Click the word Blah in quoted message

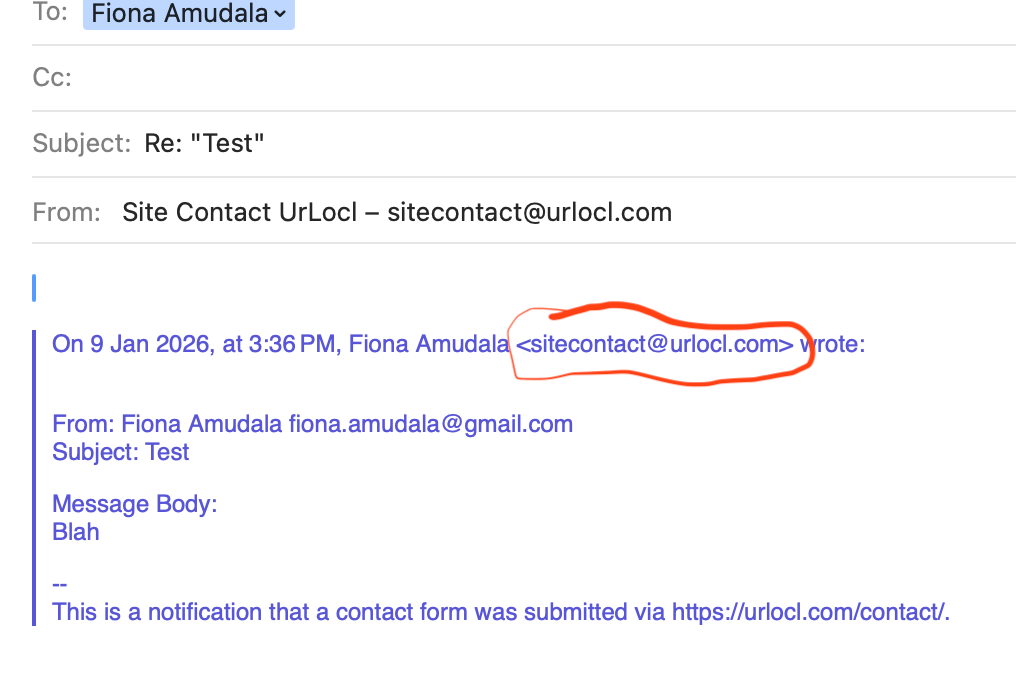[76, 532]
